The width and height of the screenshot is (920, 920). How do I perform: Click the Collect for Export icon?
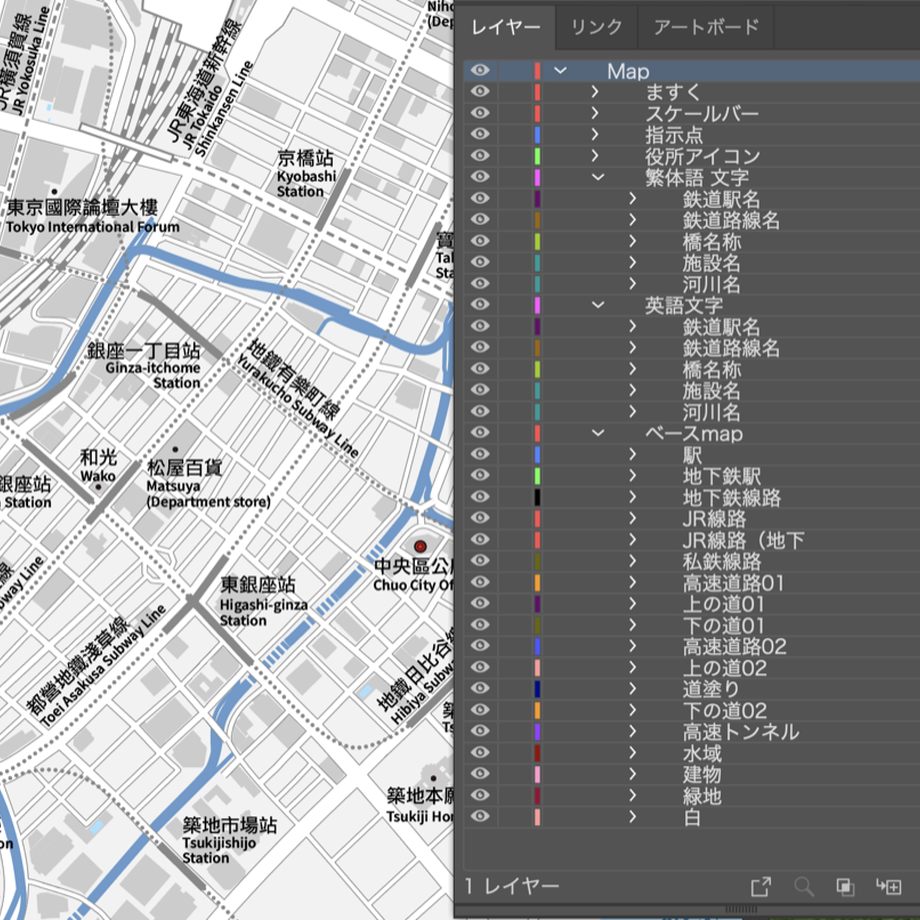click(x=761, y=887)
